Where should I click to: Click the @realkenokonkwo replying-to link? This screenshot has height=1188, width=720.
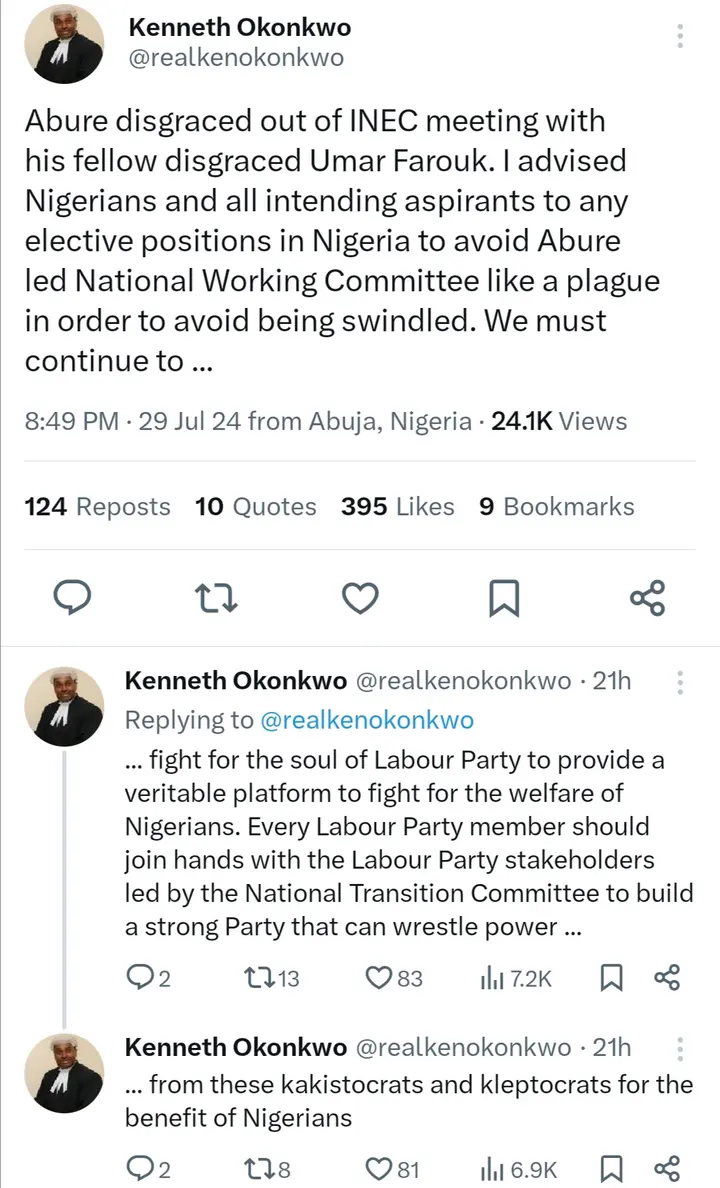click(x=367, y=720)
